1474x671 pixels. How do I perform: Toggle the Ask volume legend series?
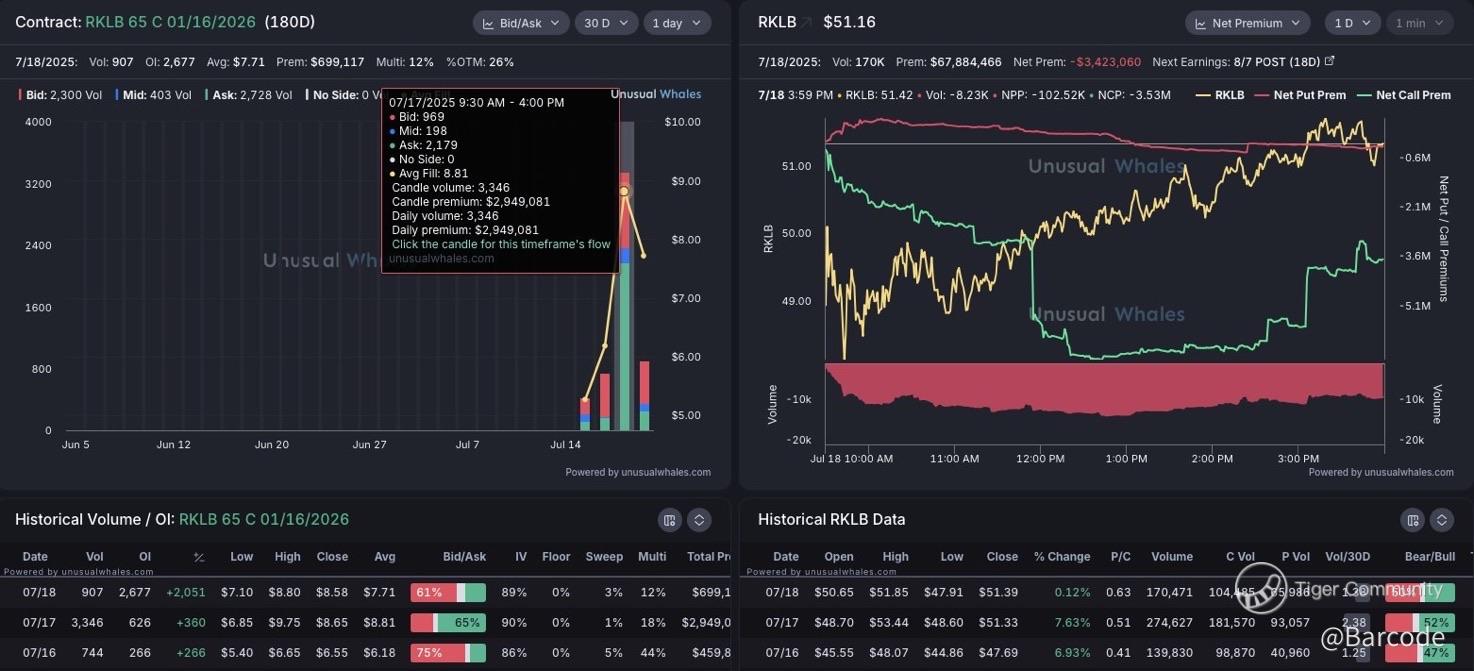tap(248, 95)
